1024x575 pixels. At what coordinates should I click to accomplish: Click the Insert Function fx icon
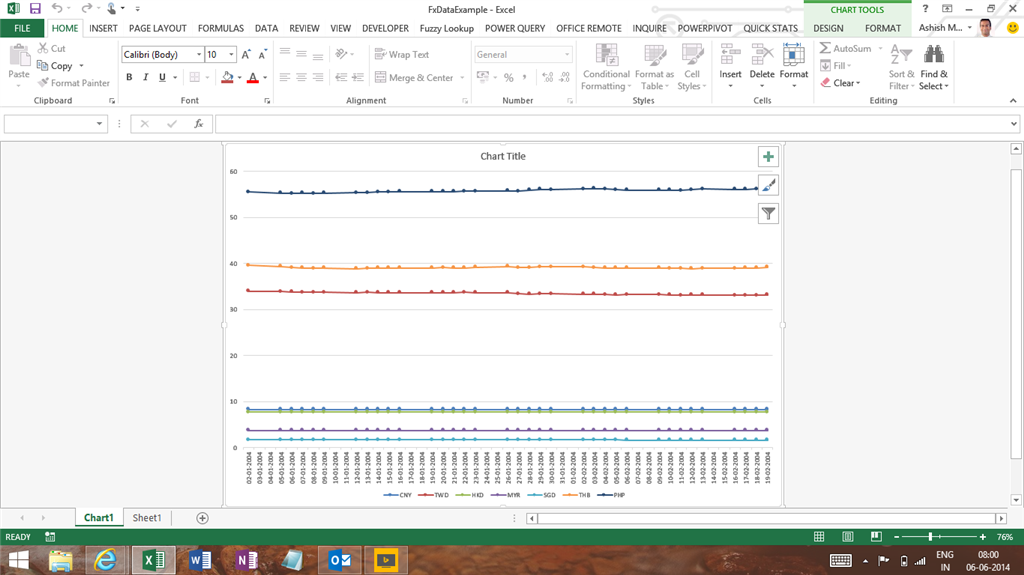(199, 123)
